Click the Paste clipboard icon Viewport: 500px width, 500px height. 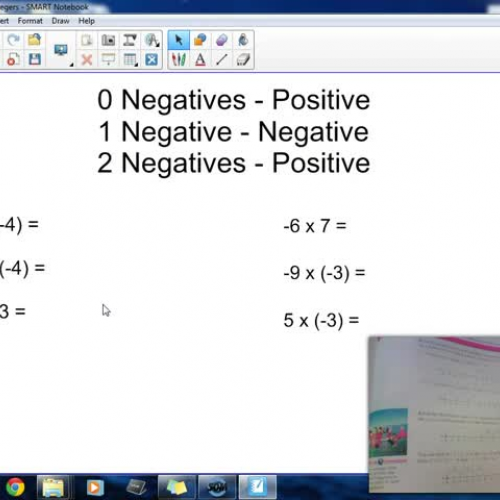(x=87, y=40)
